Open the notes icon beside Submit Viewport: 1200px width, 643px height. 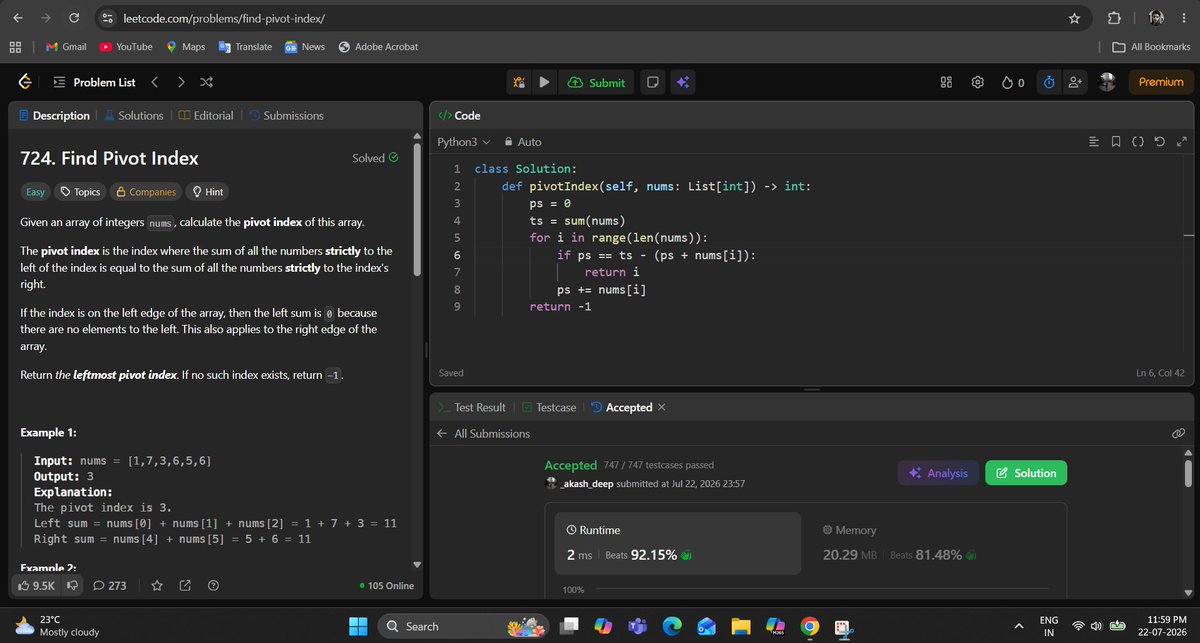(x=651, y=83)
